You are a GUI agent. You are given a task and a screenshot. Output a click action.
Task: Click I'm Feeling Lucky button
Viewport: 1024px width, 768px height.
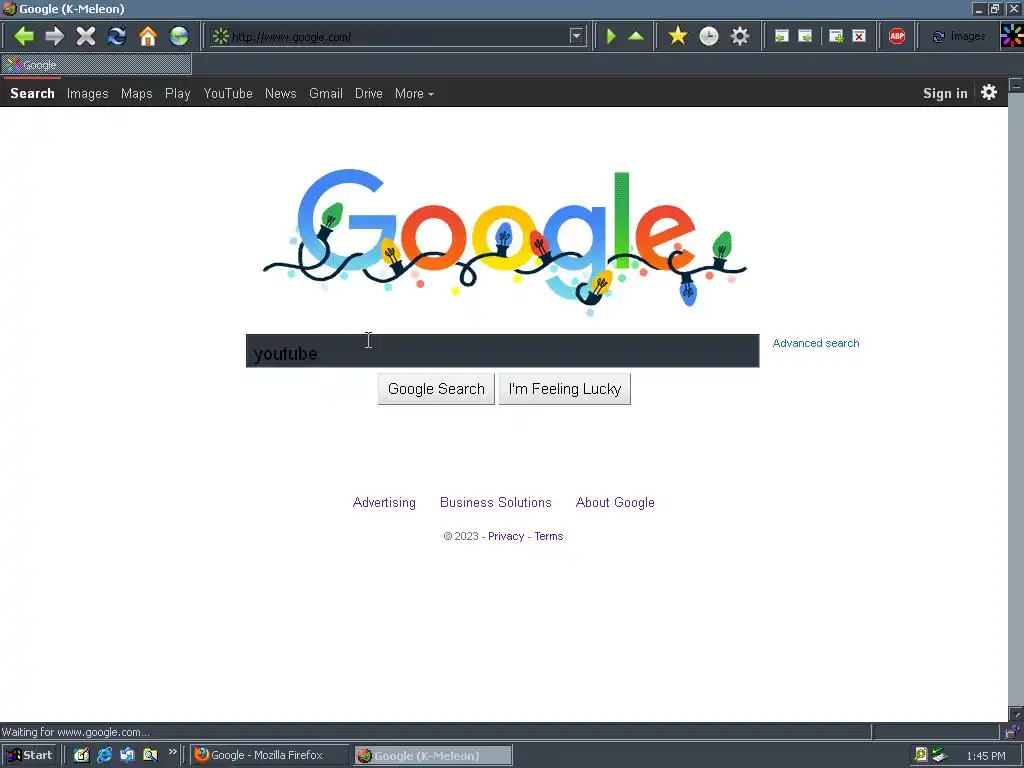pyautogui.click(x=565, y=389)
